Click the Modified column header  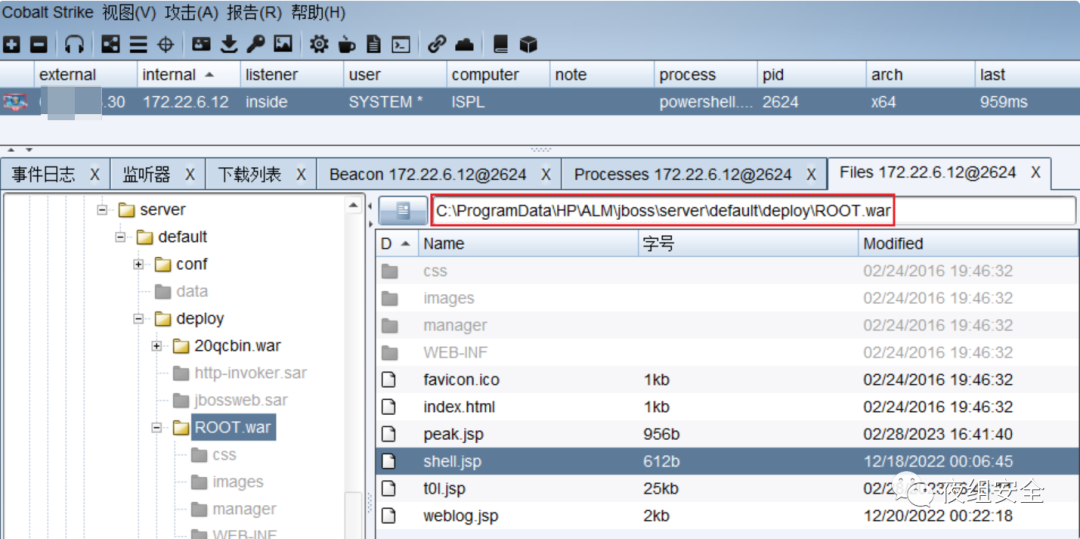tap(968, 244)
